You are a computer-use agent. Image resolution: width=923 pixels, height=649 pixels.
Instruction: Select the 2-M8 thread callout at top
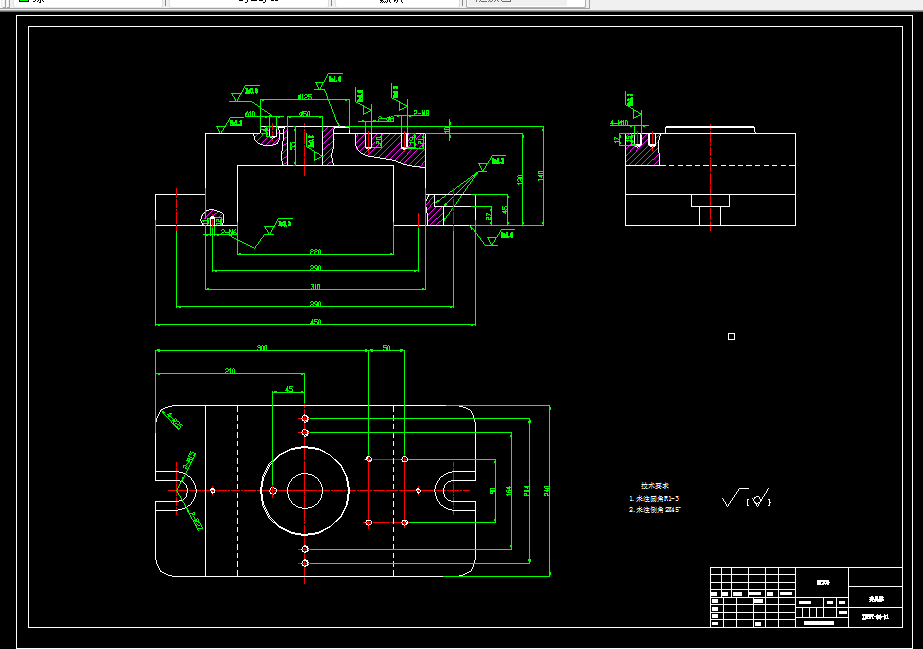click(x=421, y=112)
